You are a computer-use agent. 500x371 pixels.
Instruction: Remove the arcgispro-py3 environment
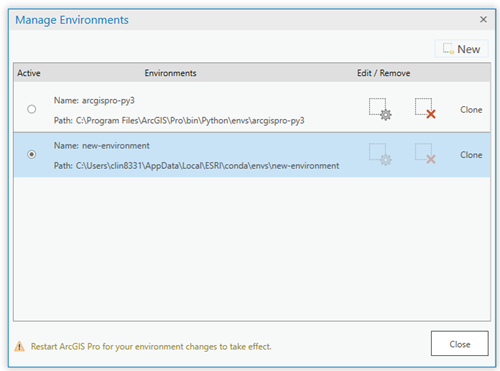(x=425, y=108)
